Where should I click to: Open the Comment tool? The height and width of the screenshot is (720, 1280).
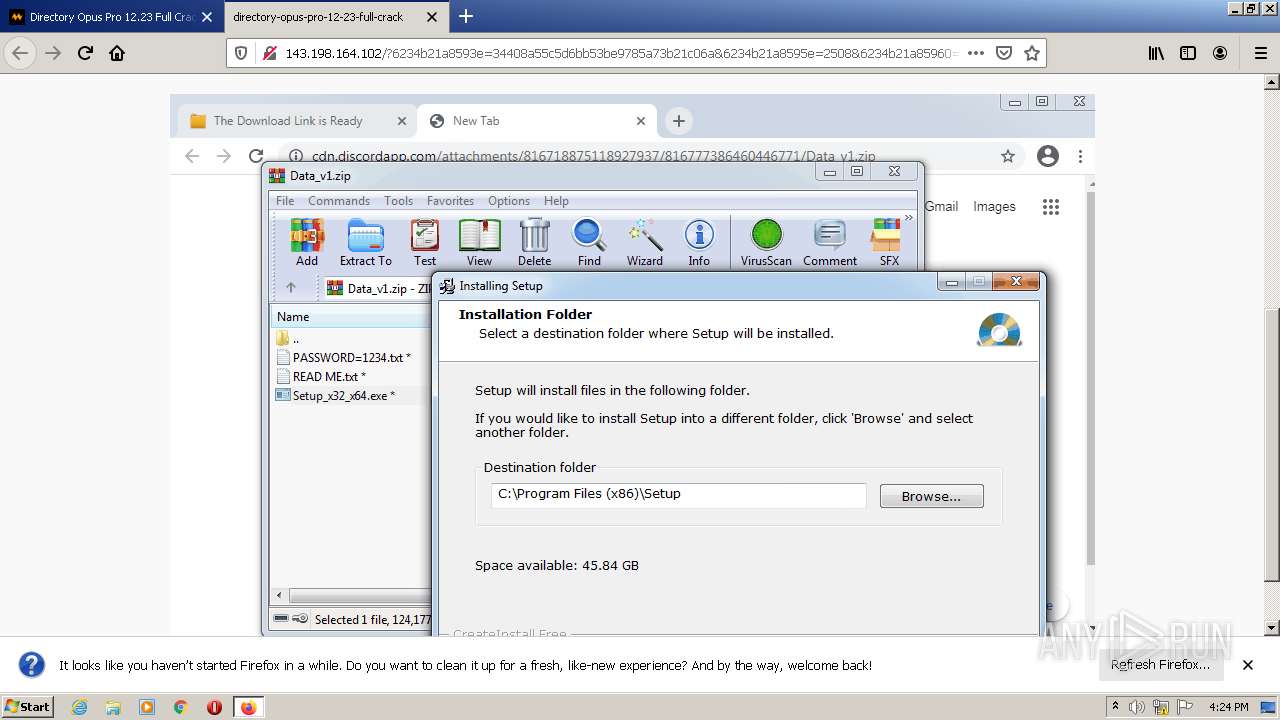(830, 243)
